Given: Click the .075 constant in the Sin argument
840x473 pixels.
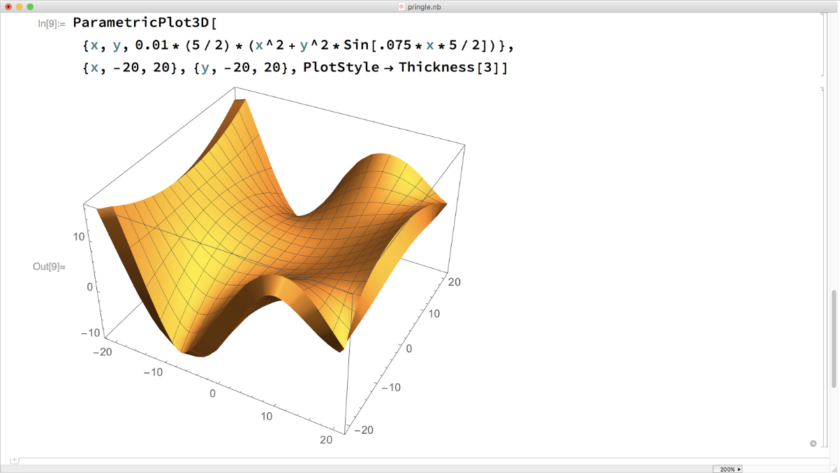Looking at the screenshot, I should [x=395, y=45].
